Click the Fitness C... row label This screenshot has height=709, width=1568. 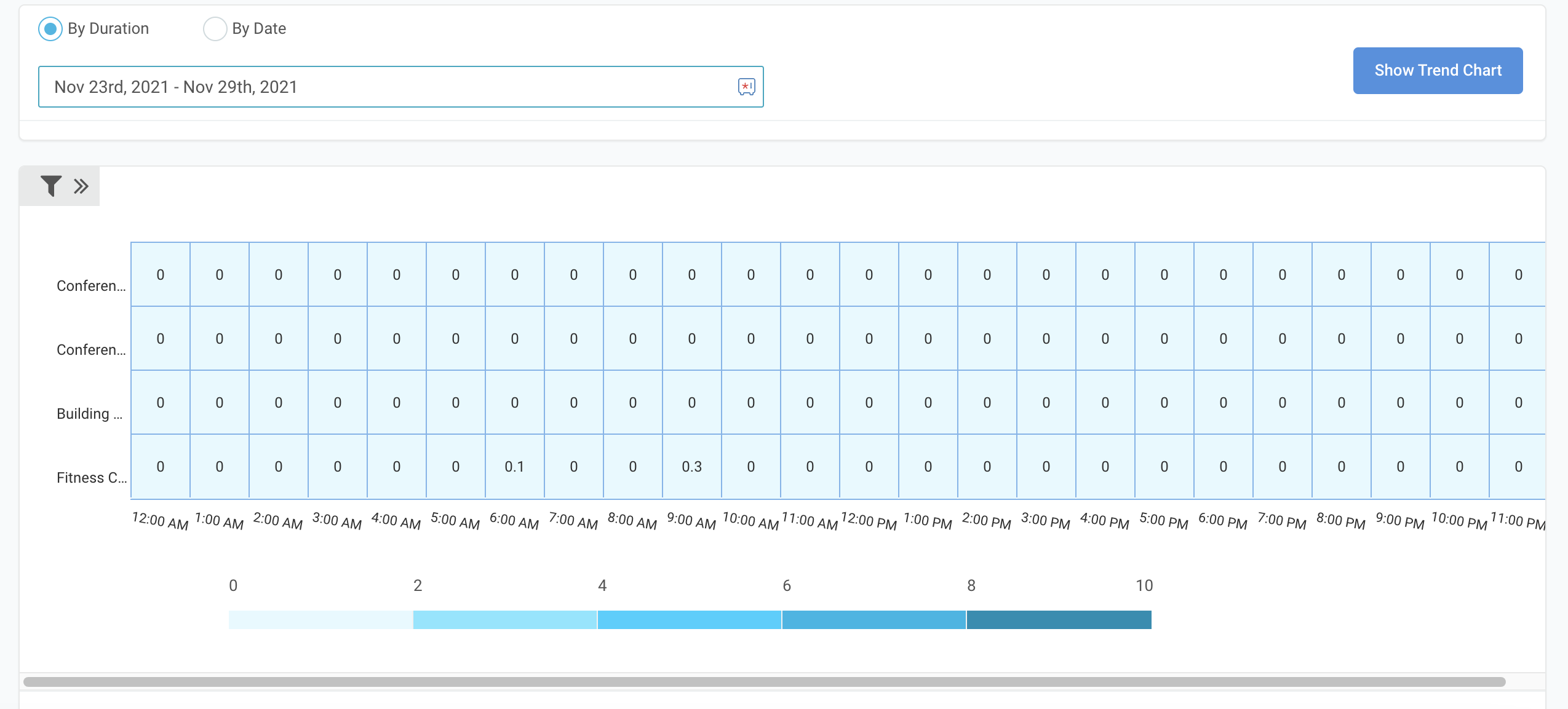(x=91, y=478)
